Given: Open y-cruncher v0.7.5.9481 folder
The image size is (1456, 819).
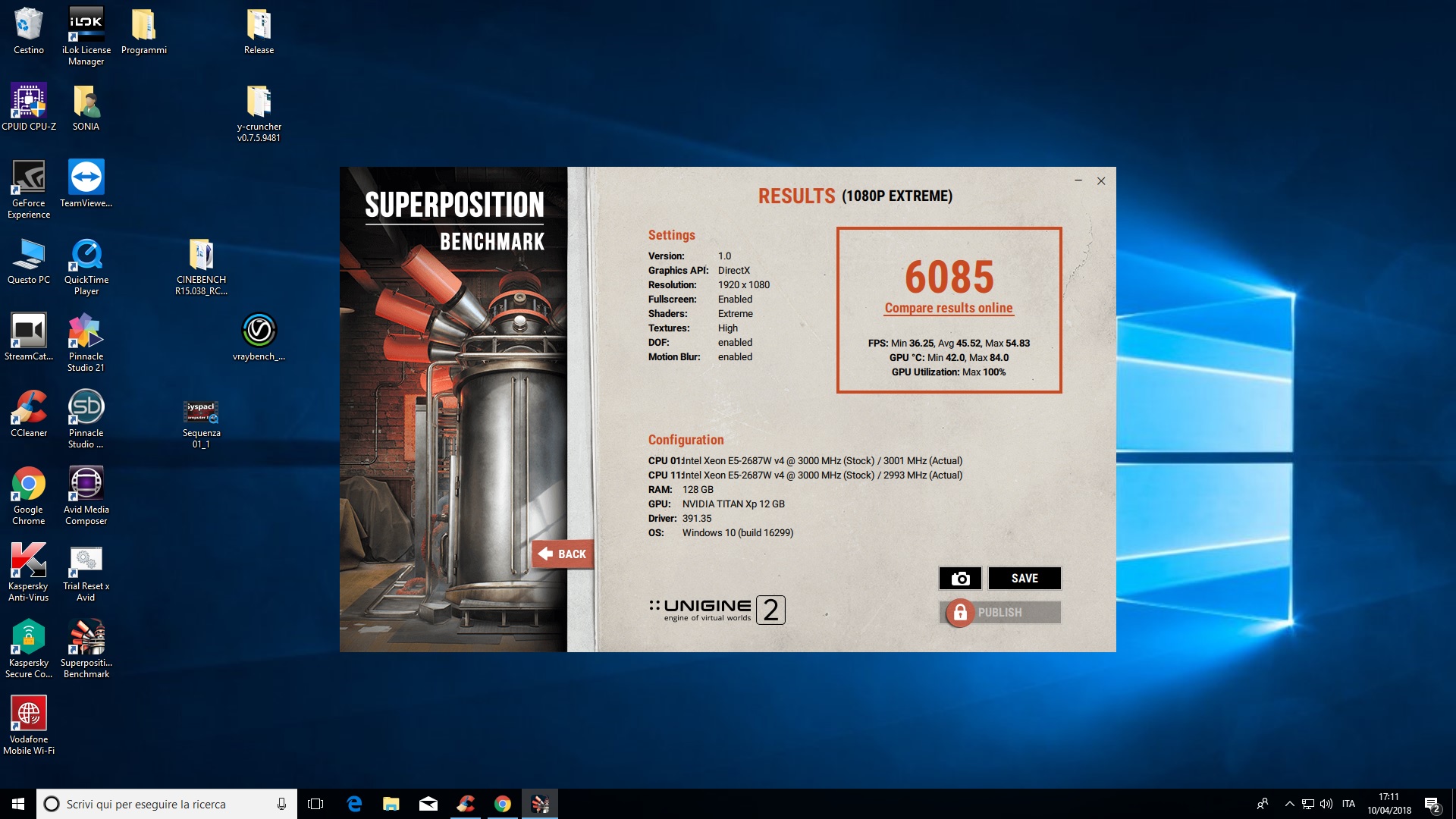Looking at the screenshot, I should (259, 113).
